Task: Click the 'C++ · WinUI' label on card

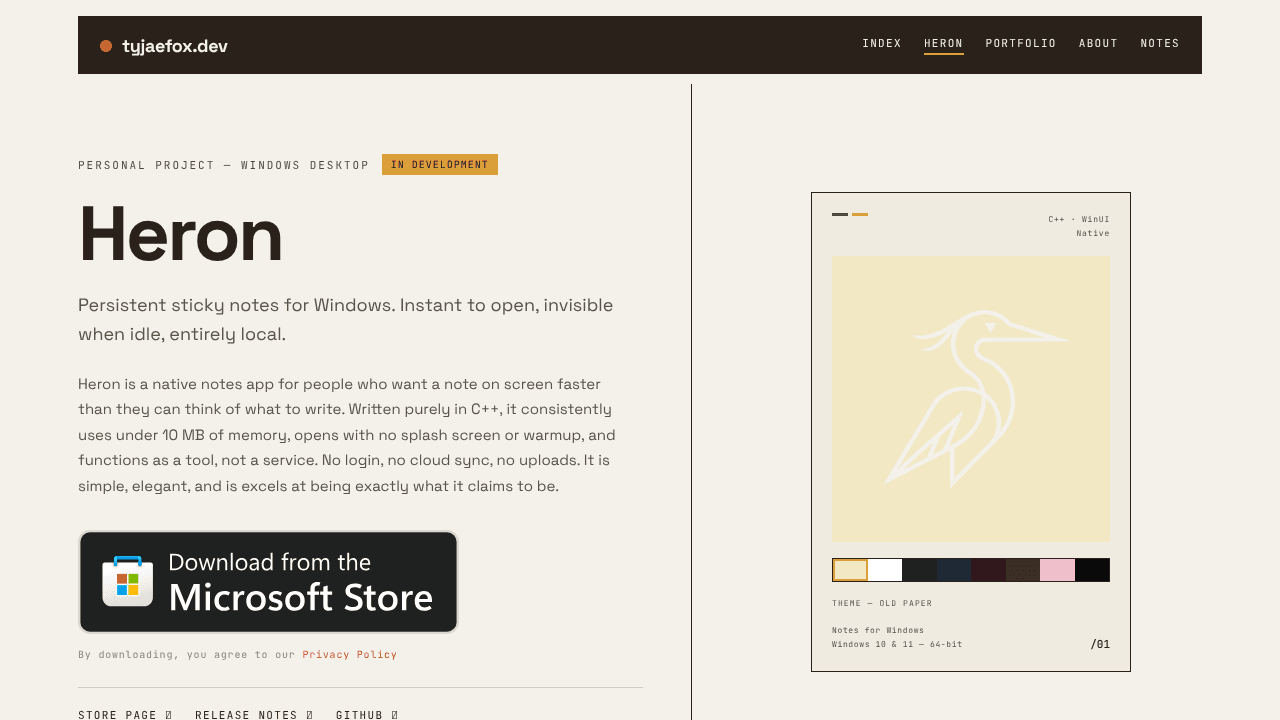Action: coord(1079,219)
